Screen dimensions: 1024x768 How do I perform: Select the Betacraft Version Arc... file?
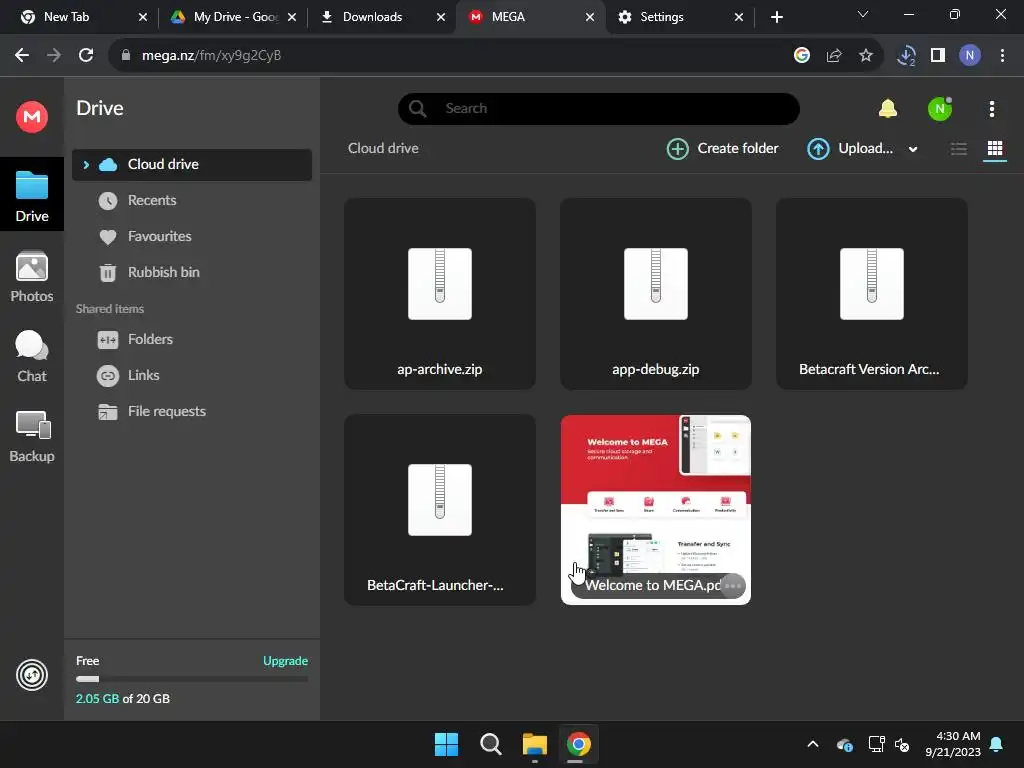tap(872, 294)
